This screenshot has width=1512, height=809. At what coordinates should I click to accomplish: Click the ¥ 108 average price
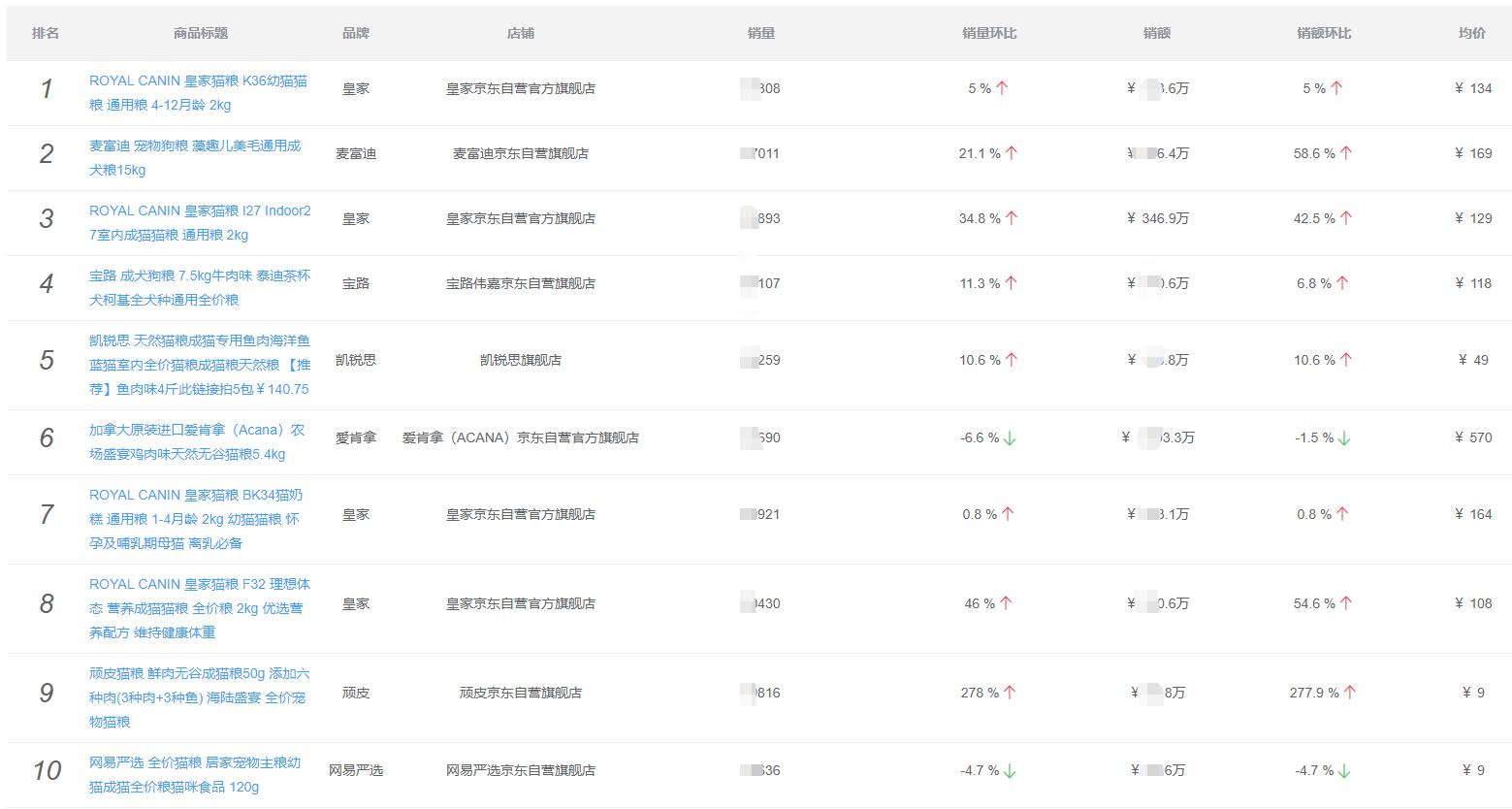pyautogui.click(x=1473, y=603)
